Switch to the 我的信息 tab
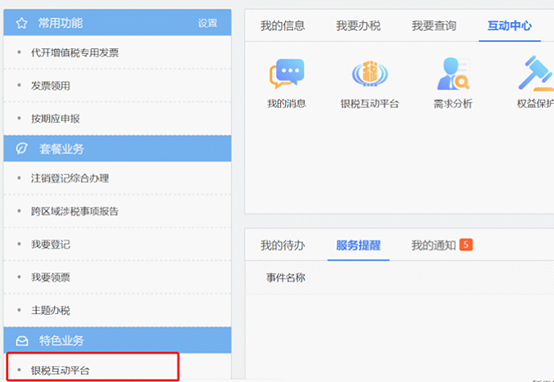Image resolution: width=554 pixels, height=382 pixels. [x=282, y=26]
